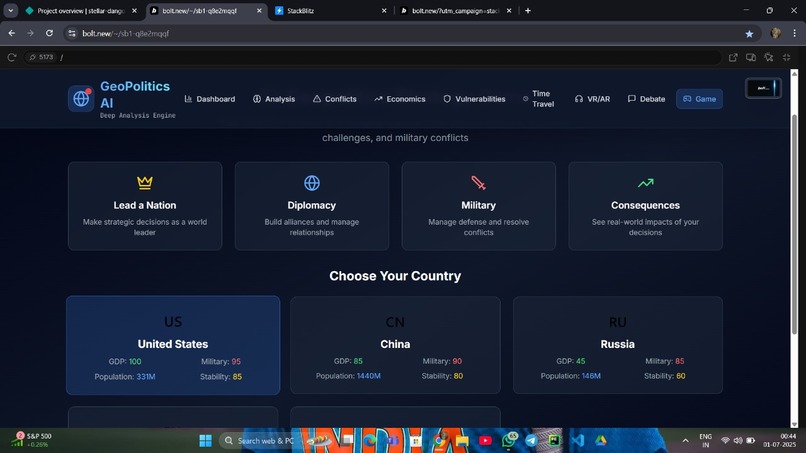This screenshot has width=806, height=453.
Task: Select the active Game nav button
Action: click(700, 99)
